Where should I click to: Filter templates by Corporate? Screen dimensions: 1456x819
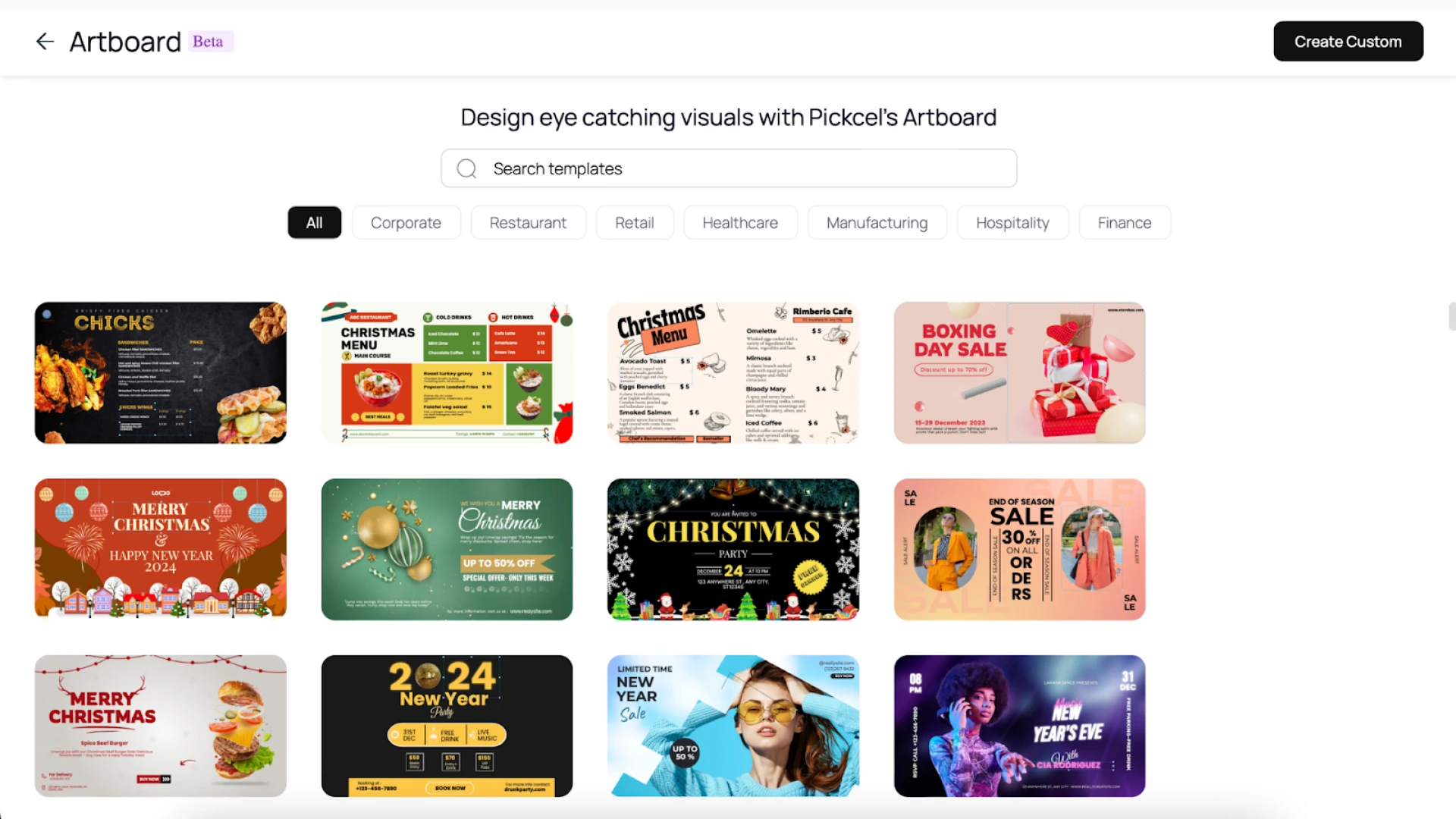coord(406,223)
